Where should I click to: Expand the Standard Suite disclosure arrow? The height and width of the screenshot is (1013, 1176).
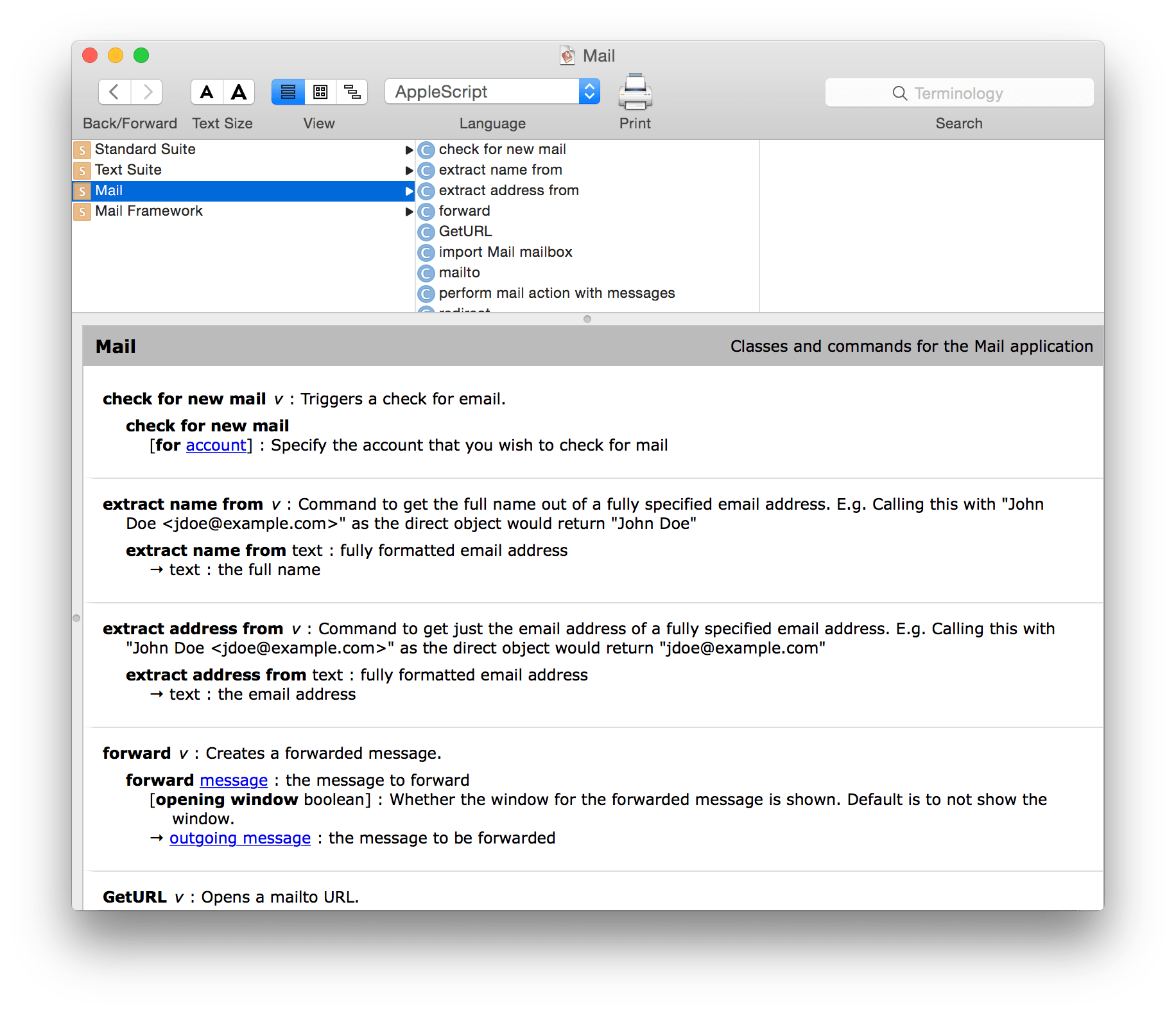click(409, 150)
